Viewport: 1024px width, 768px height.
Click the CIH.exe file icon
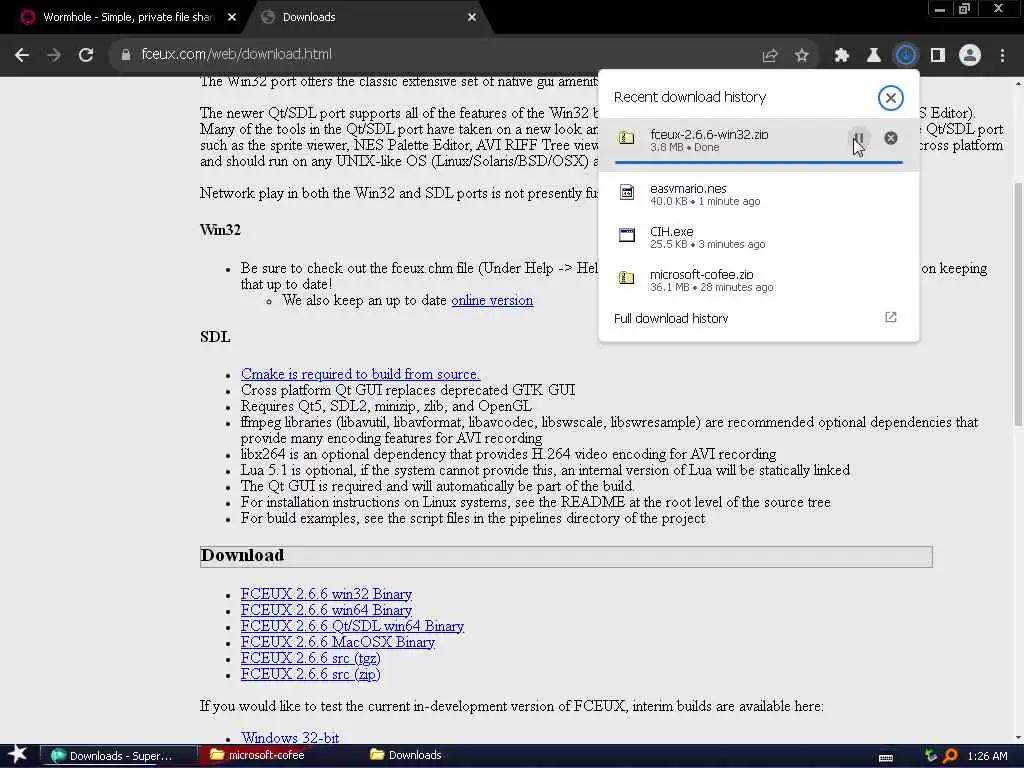pos(626,235)
